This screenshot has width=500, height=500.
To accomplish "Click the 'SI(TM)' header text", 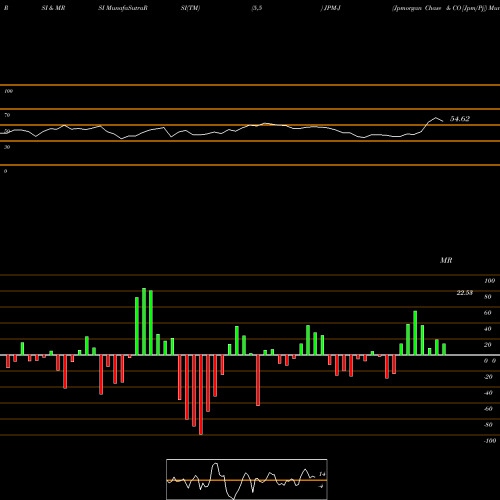I will [x=190, y=8].
